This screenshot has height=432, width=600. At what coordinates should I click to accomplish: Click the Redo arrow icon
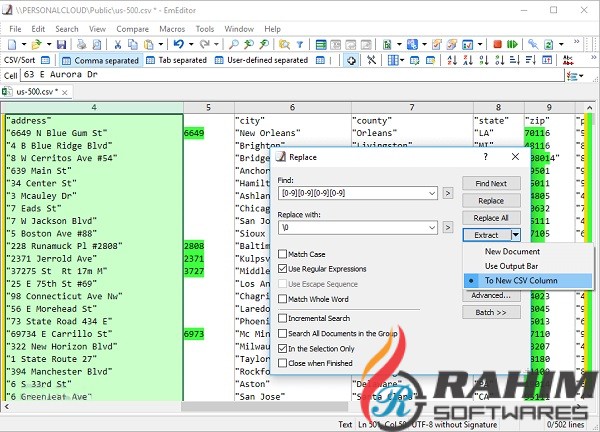(205, 44)
